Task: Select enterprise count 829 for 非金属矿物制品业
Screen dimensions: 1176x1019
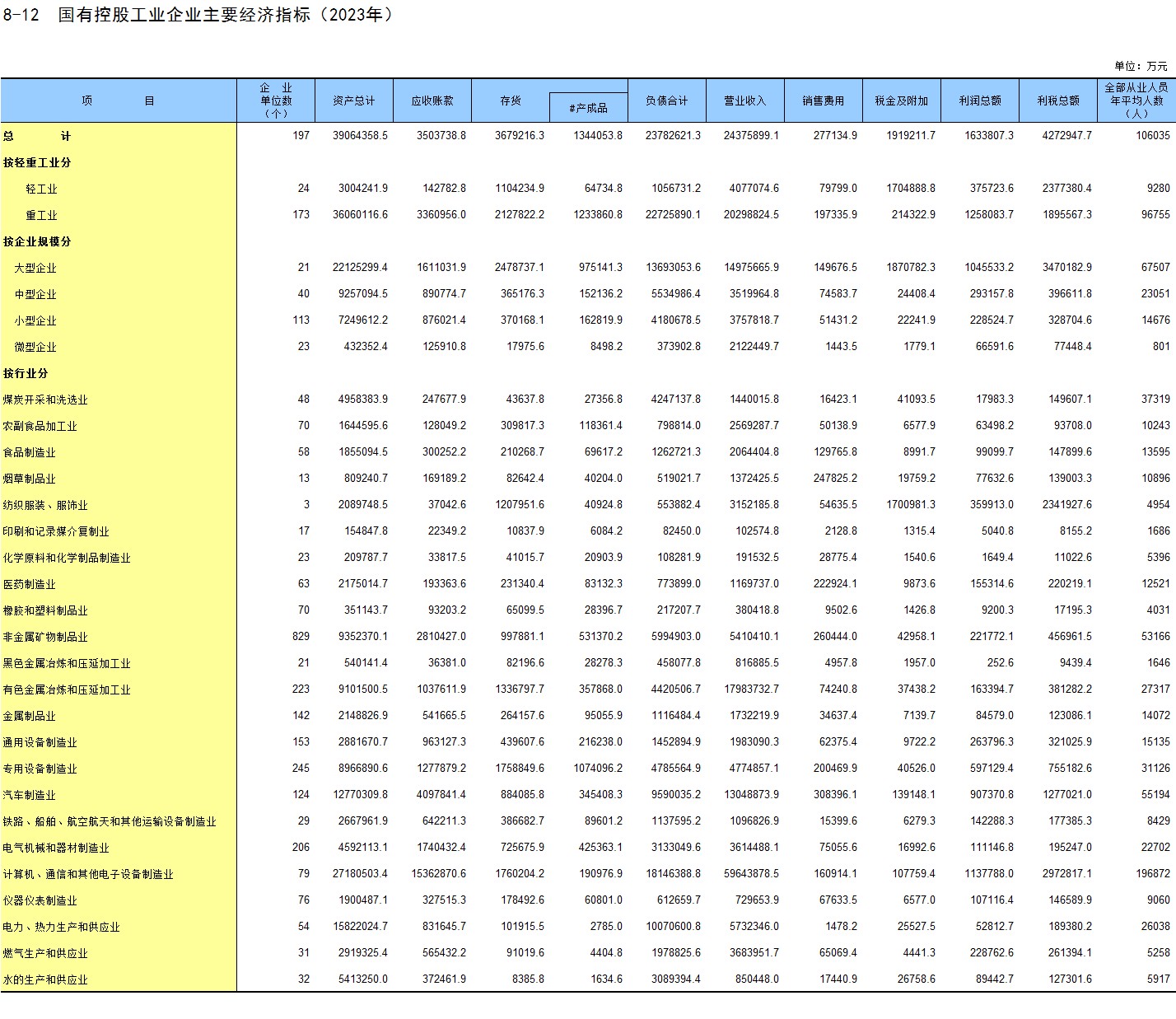Action: [301, 636]
